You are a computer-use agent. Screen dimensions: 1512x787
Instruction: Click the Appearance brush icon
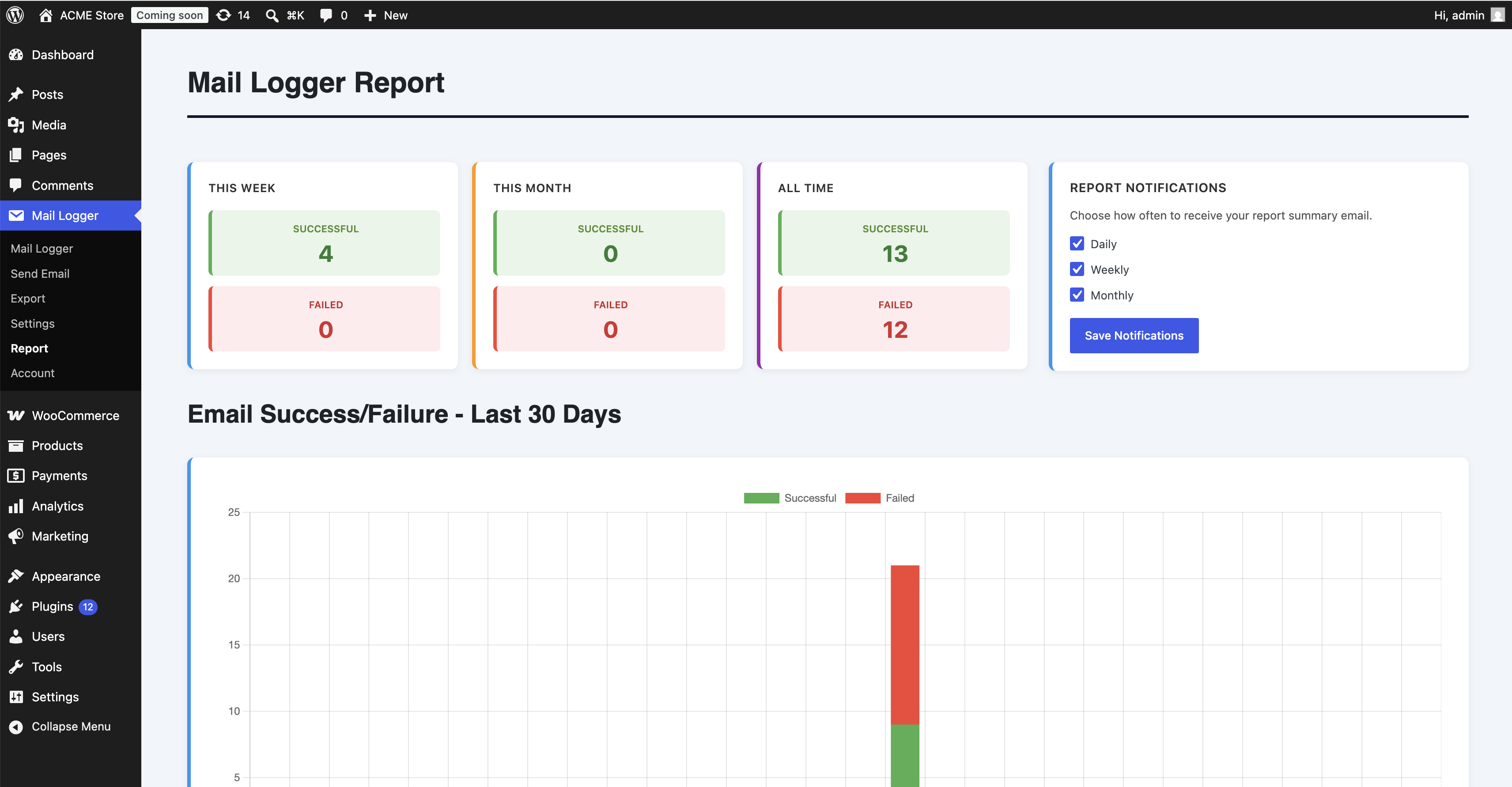click(x=16, y=576)
